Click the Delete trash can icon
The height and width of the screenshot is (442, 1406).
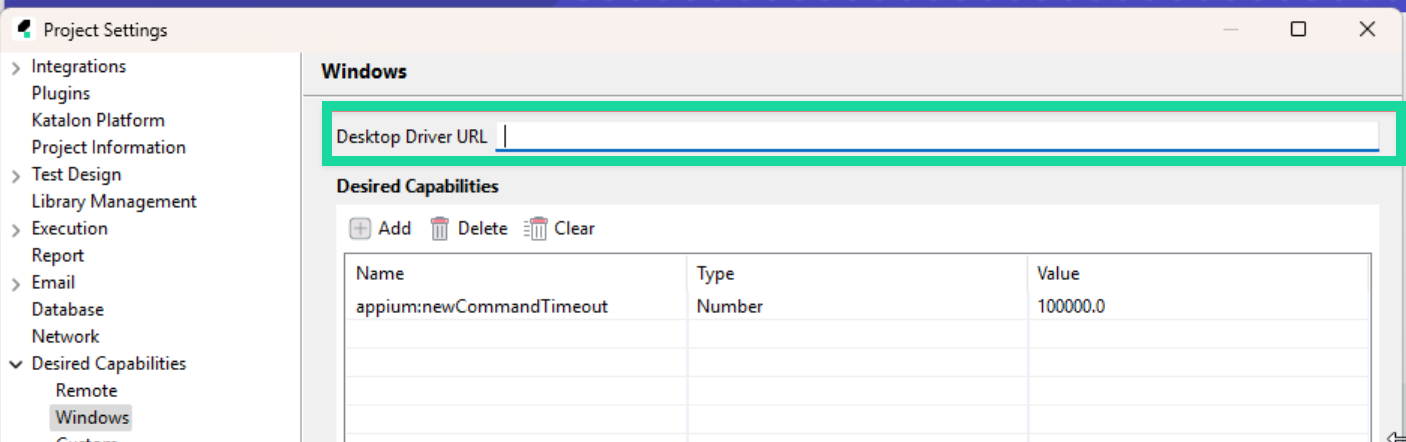440,229
